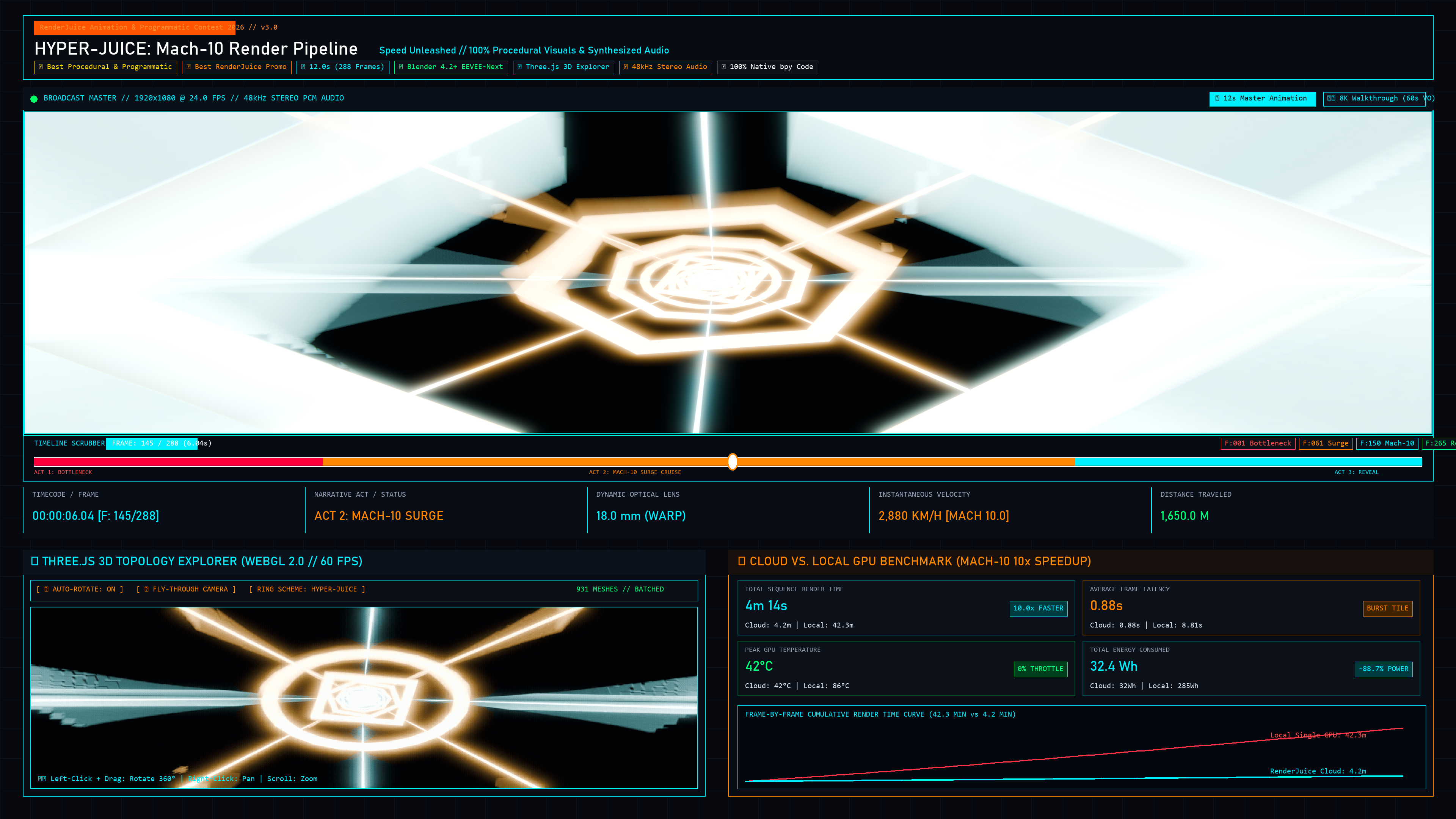Click the Three.js 3D topology viewport

tap(364, 698)
